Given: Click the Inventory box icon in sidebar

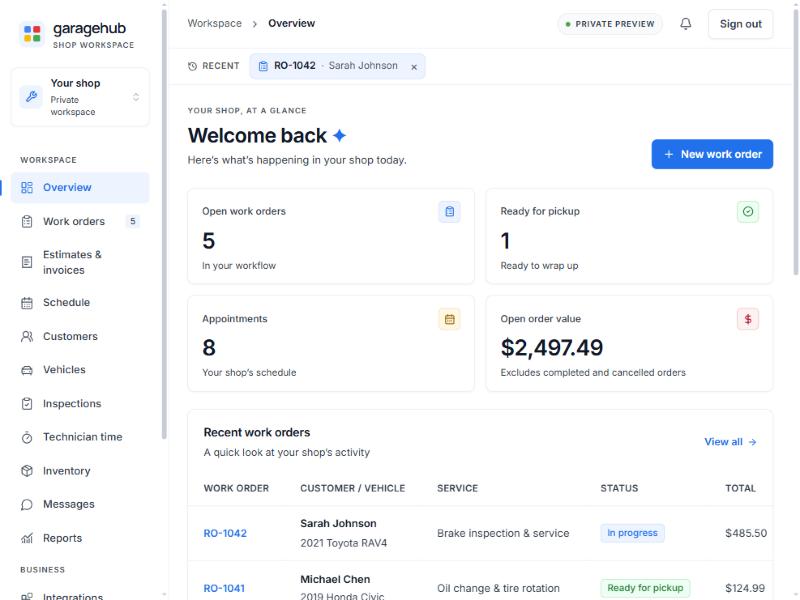Looking at the screenshot, I should (x=27, y=471).
